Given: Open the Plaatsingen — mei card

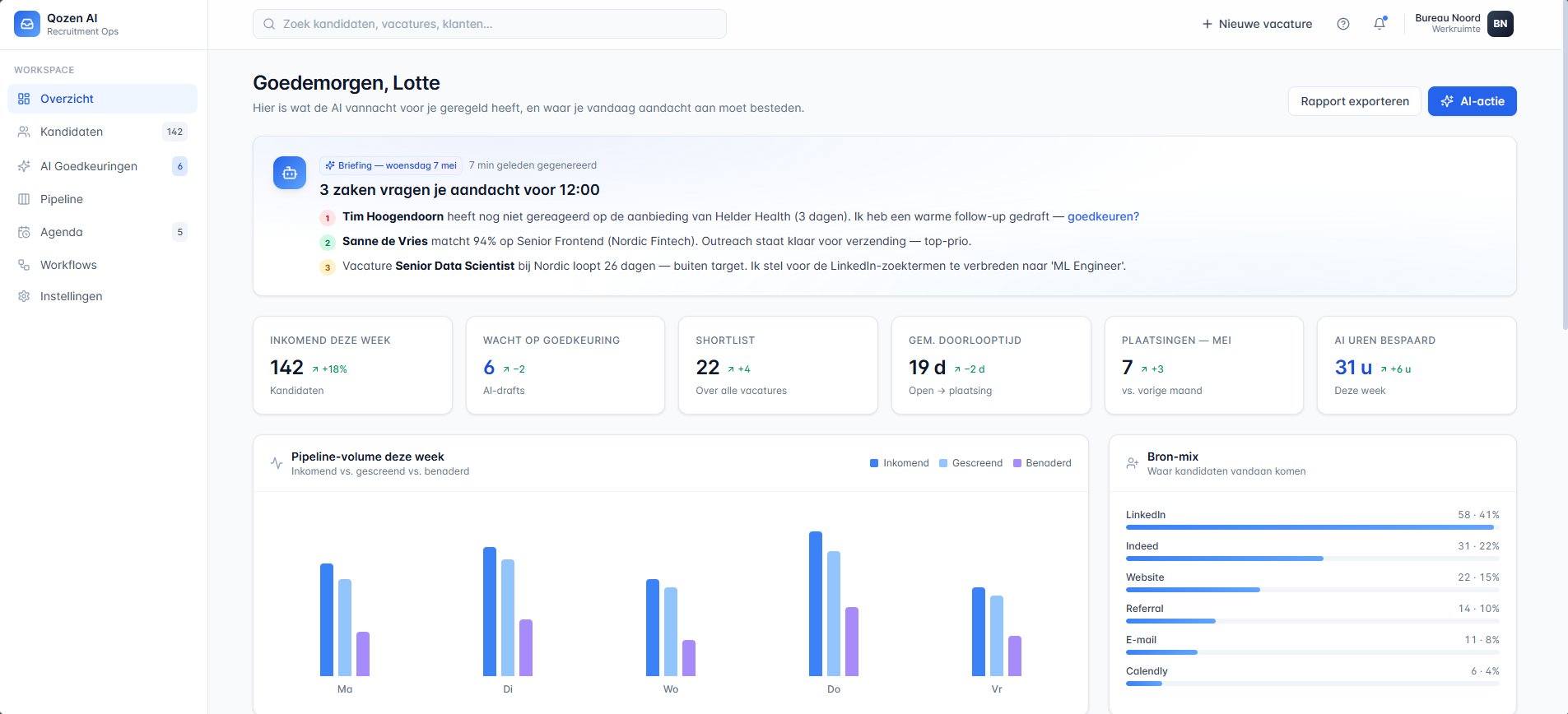Looking at the screenshot, I should pyautogui.click(x=1204, y=365).
